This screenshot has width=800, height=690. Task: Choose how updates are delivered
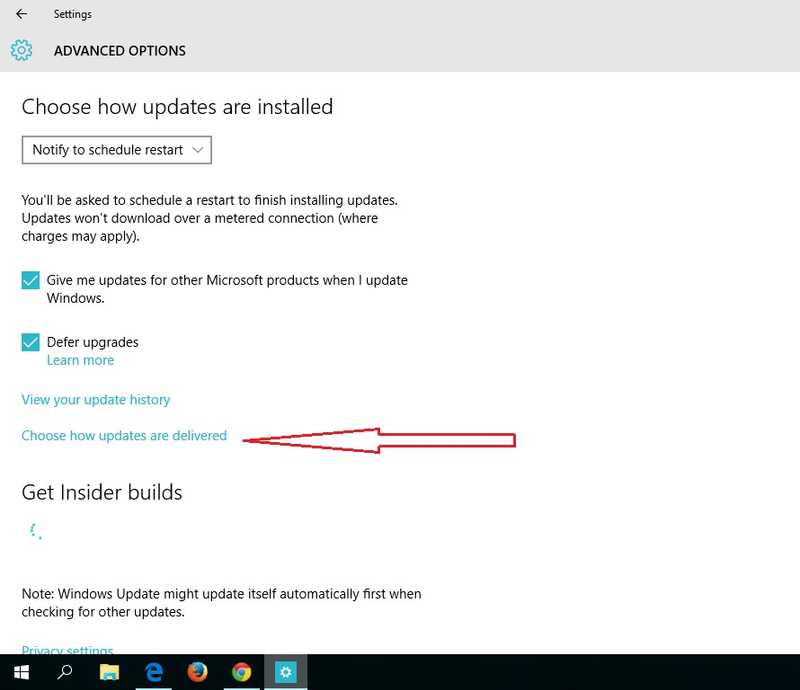[x=124, y=436]
